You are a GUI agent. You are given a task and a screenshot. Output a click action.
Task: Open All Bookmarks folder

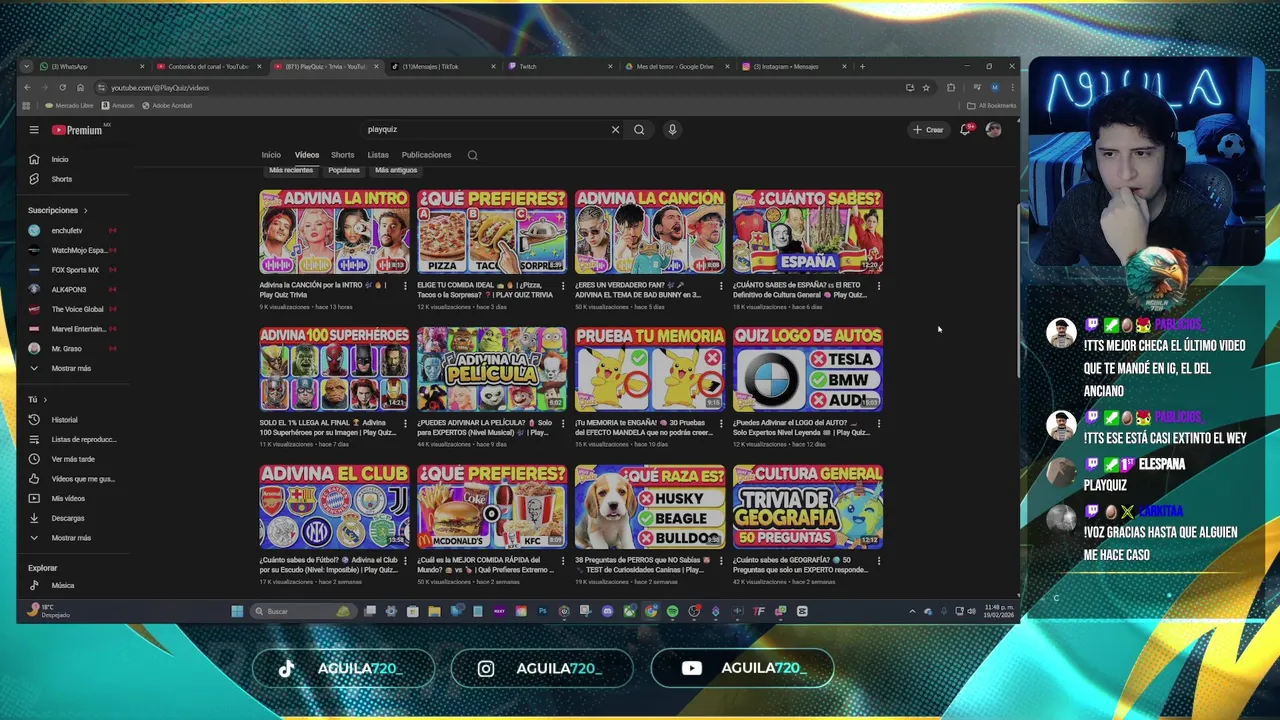(992, 105)
